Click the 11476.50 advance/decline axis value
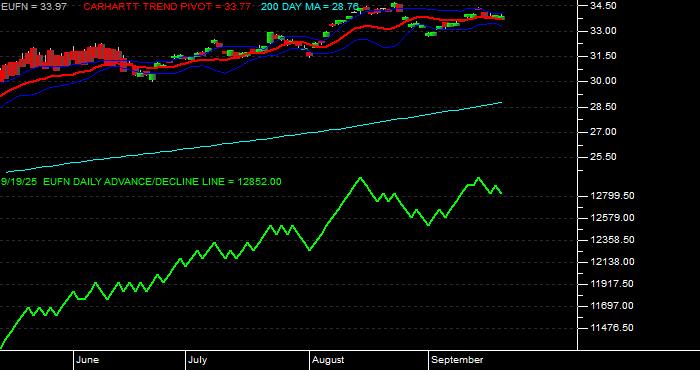 612,328
